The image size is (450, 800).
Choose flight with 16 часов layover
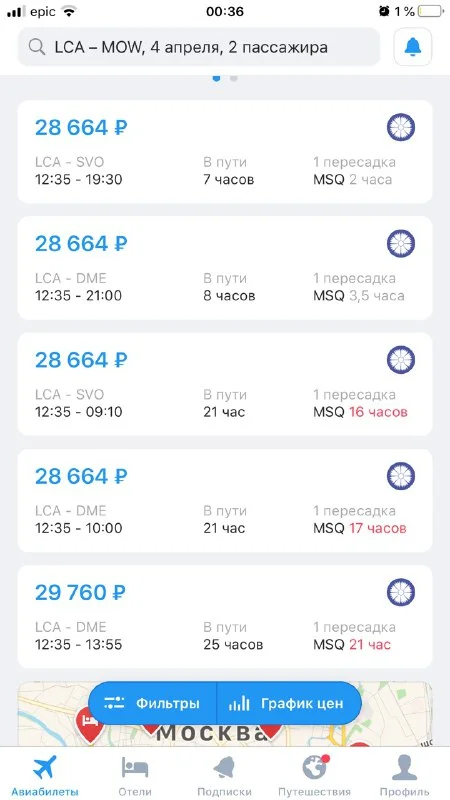point(225,384)
